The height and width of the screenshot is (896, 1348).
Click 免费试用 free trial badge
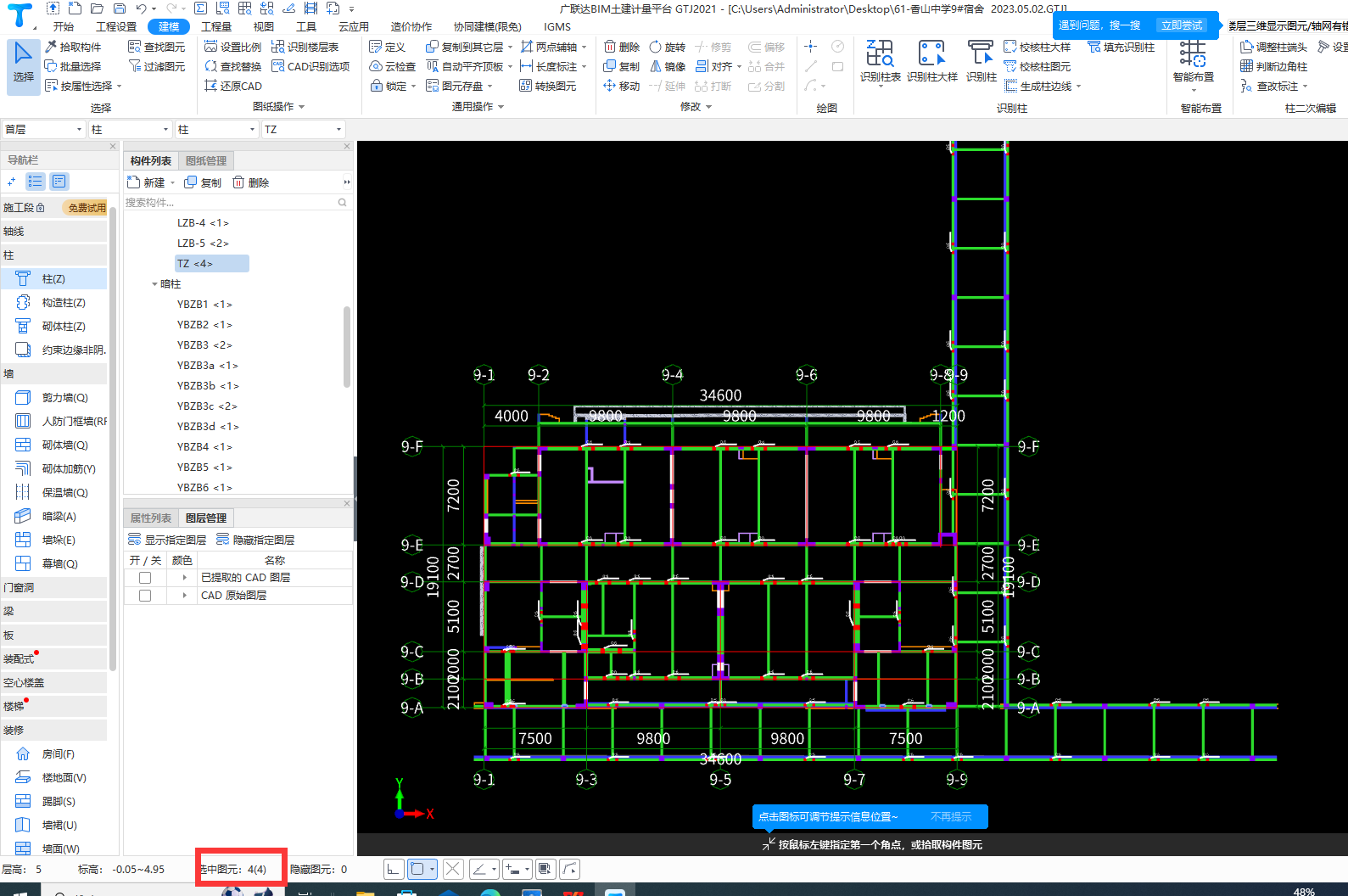[87, 208]
